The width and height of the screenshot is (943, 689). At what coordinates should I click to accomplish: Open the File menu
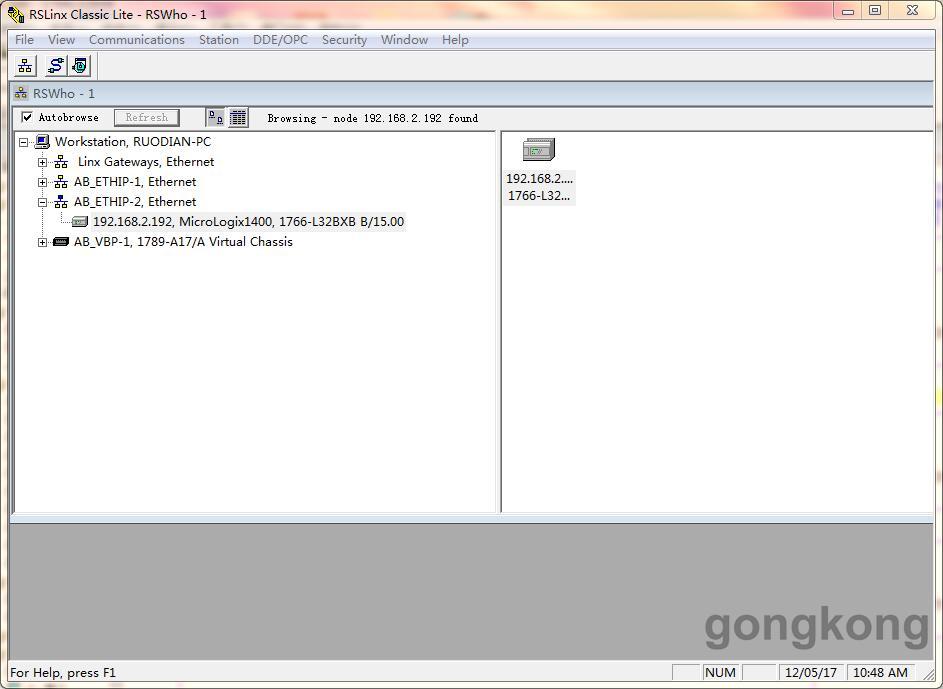(24, 40)
